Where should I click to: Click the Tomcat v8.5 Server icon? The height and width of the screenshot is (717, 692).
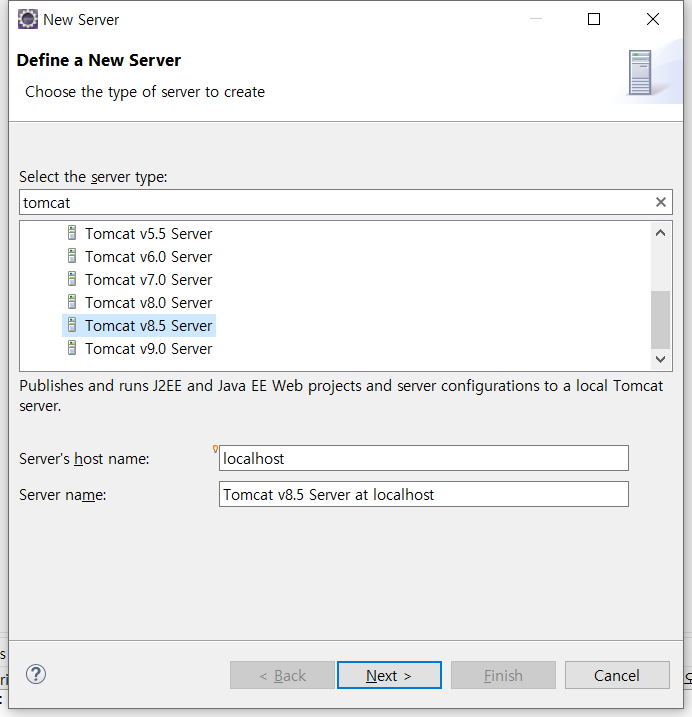(72, 325)
